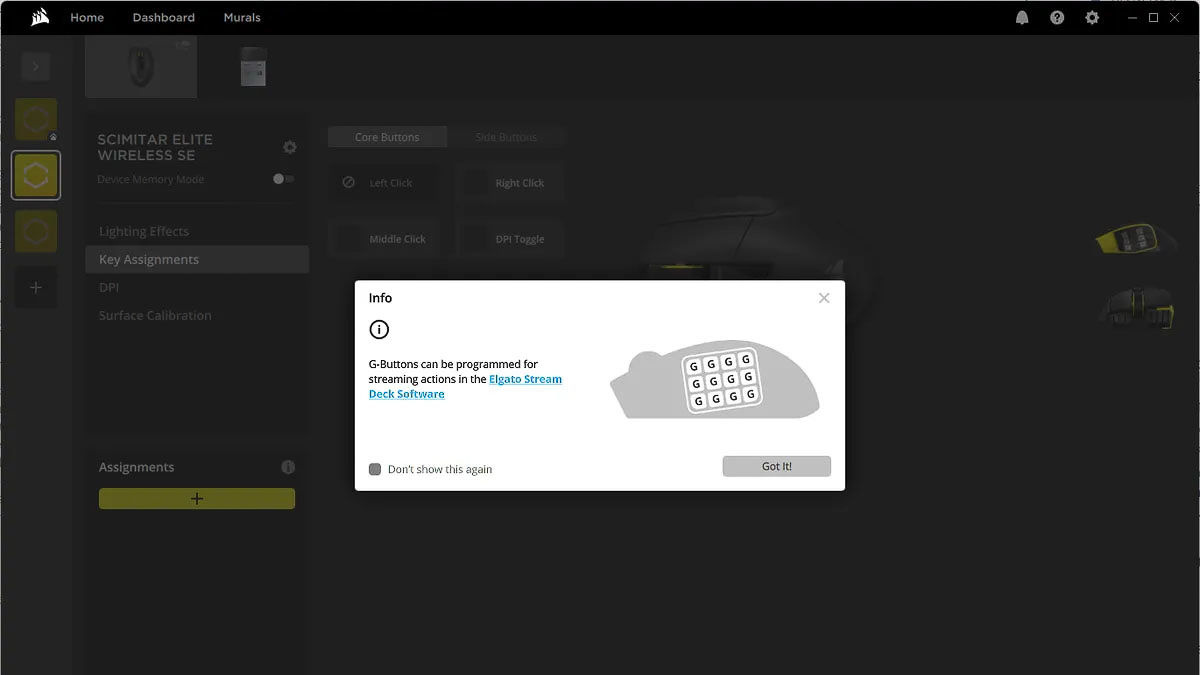
Task: Add a new profile with plus icon
Action: pos(36,288)
